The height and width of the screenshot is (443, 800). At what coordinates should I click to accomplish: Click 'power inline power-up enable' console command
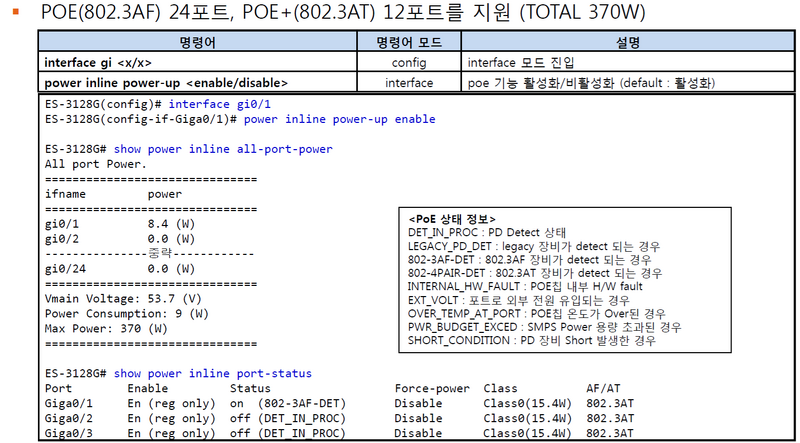coord(339,119)
